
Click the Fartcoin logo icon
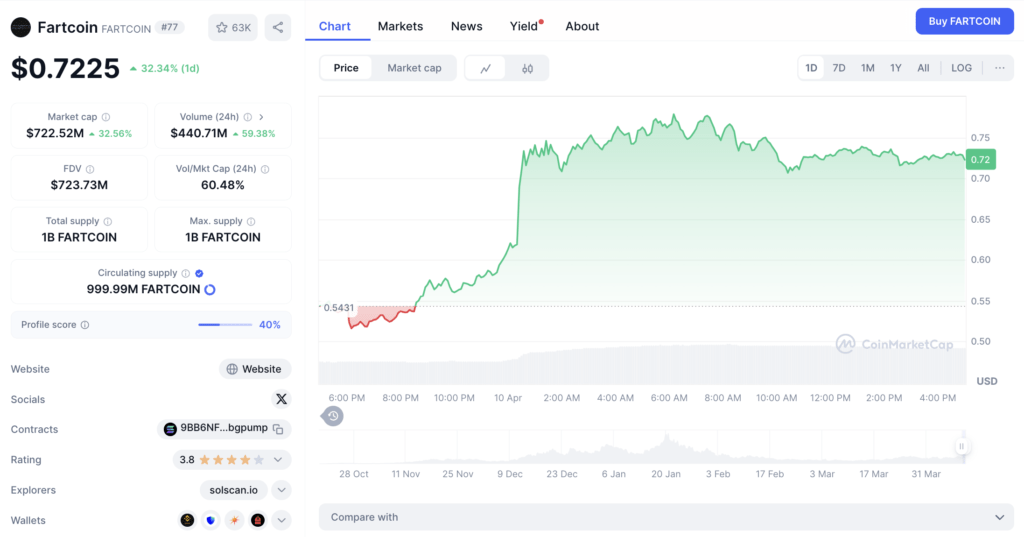click(x=21, y=27)
